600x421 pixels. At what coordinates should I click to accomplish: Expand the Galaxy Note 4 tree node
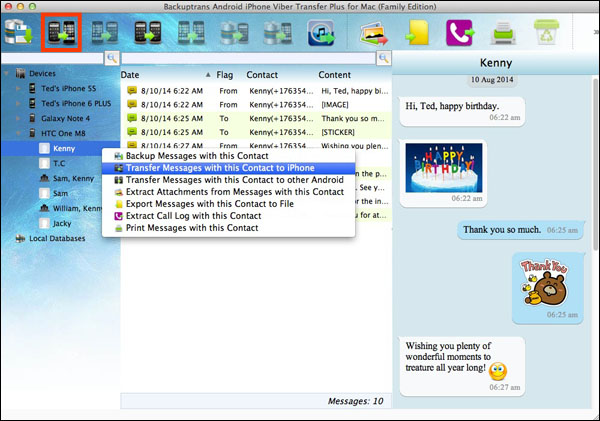(18, 118)
